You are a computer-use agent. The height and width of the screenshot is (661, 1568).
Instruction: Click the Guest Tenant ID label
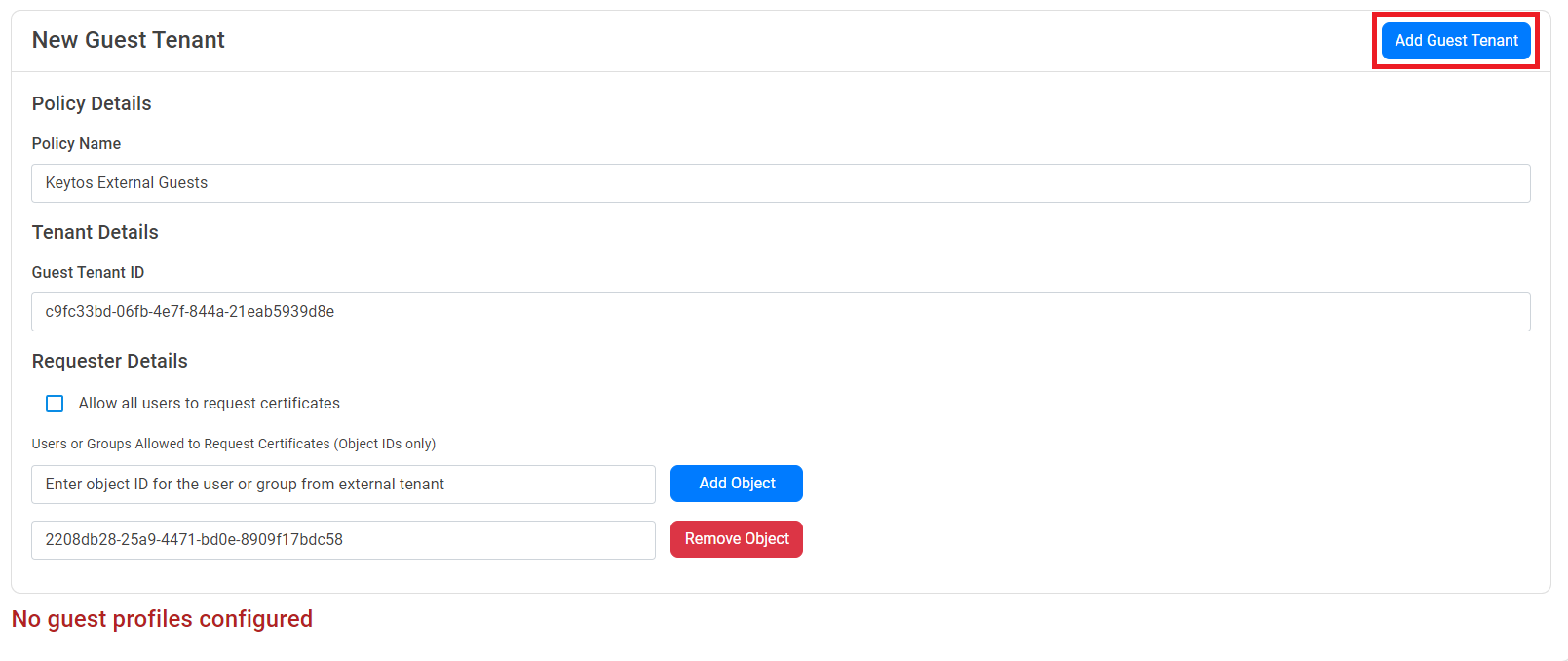tap(88, 272)
